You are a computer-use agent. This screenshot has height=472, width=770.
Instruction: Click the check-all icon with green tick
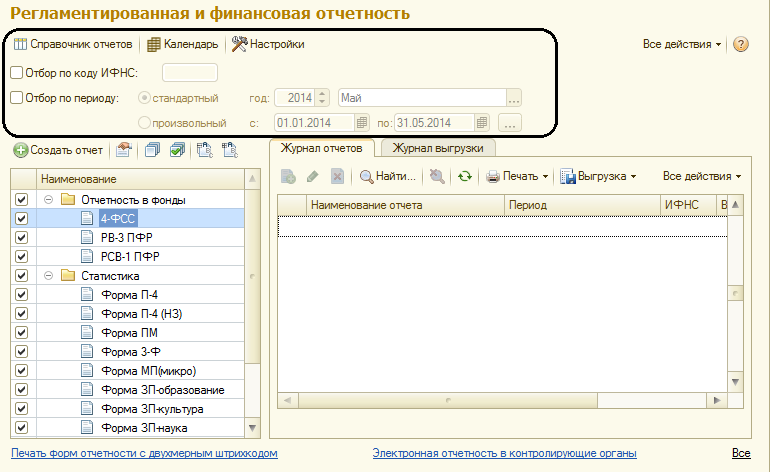177,150
